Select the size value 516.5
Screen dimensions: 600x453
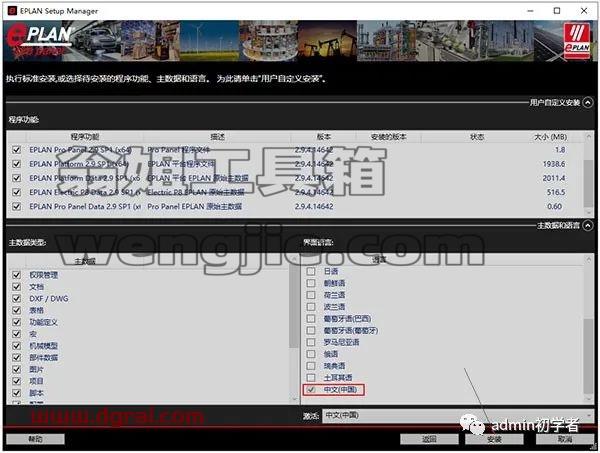[x=556, y=192]
